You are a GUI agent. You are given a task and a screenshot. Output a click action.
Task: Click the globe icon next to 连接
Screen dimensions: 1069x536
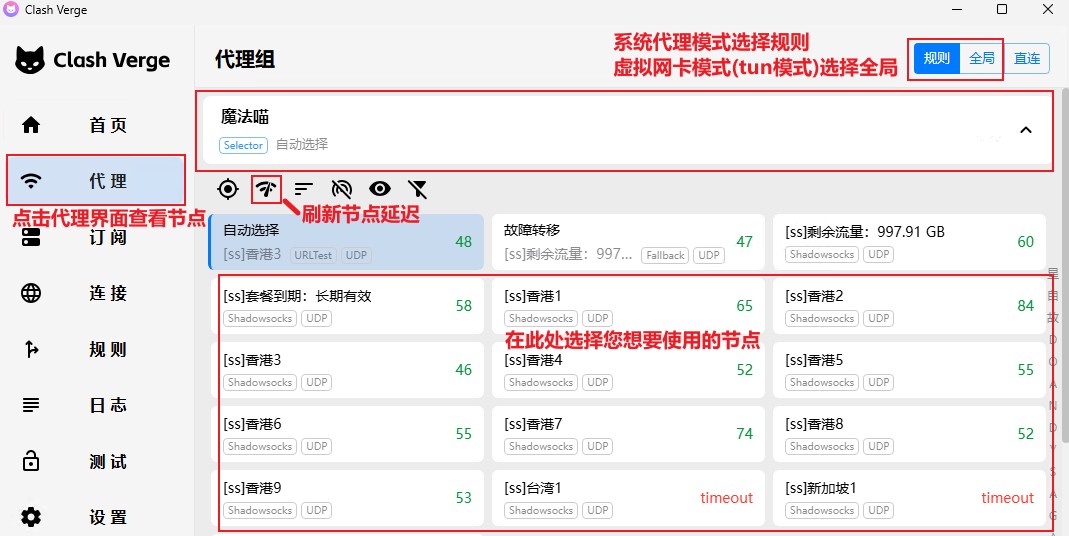(x=31, y=293)
